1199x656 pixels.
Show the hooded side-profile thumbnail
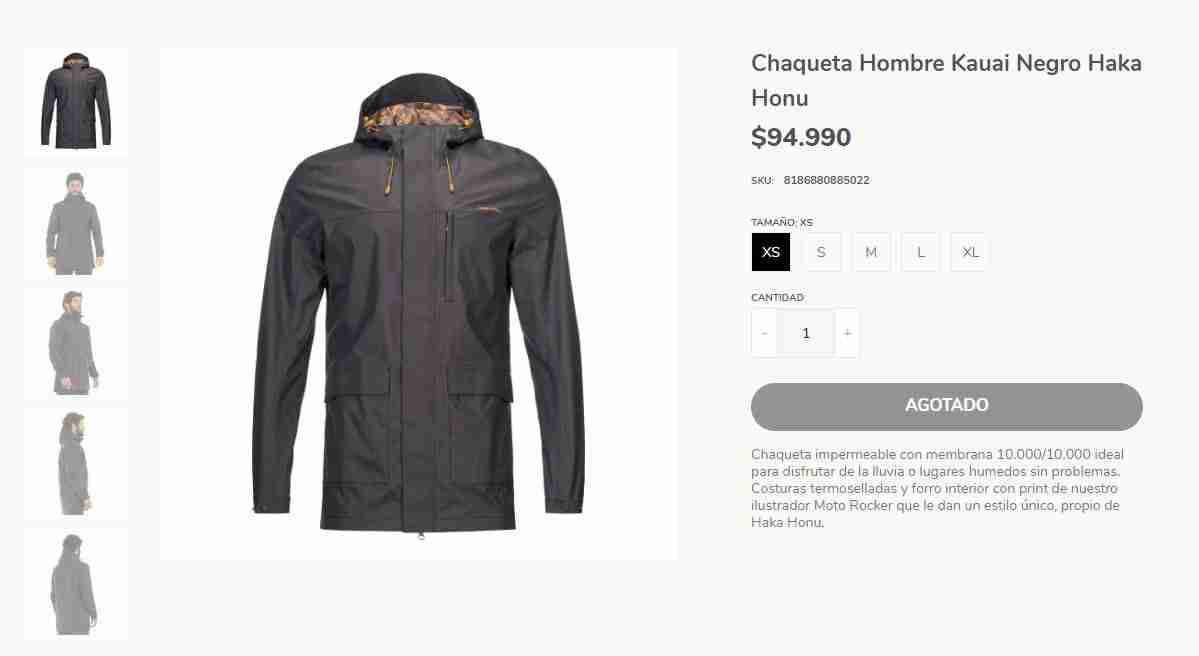[x=76, y=463]
